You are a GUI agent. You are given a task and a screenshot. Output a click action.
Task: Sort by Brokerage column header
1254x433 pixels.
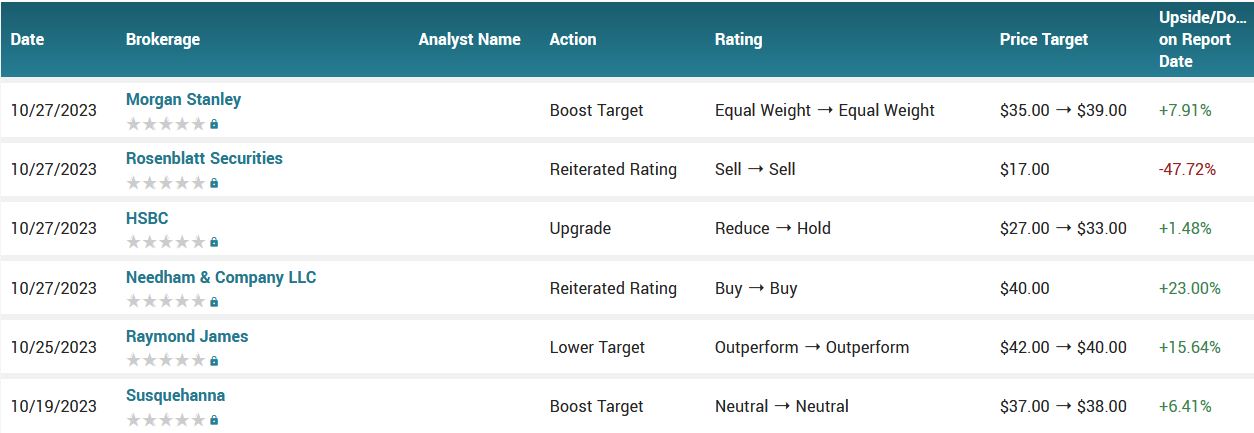pyautogui.click(x=163, y=39)
